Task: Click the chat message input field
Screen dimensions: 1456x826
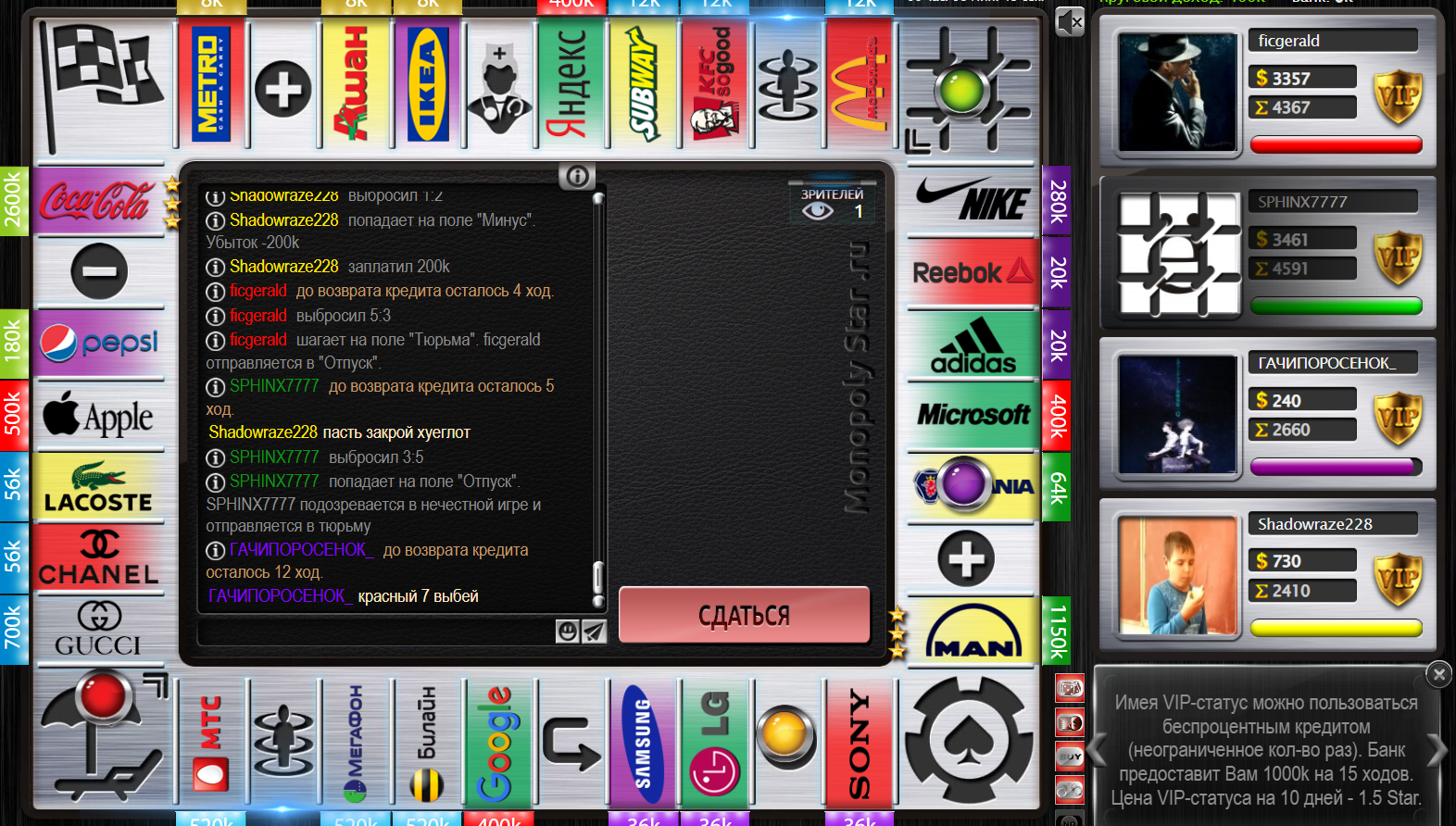Action: (x=376, y=632)
